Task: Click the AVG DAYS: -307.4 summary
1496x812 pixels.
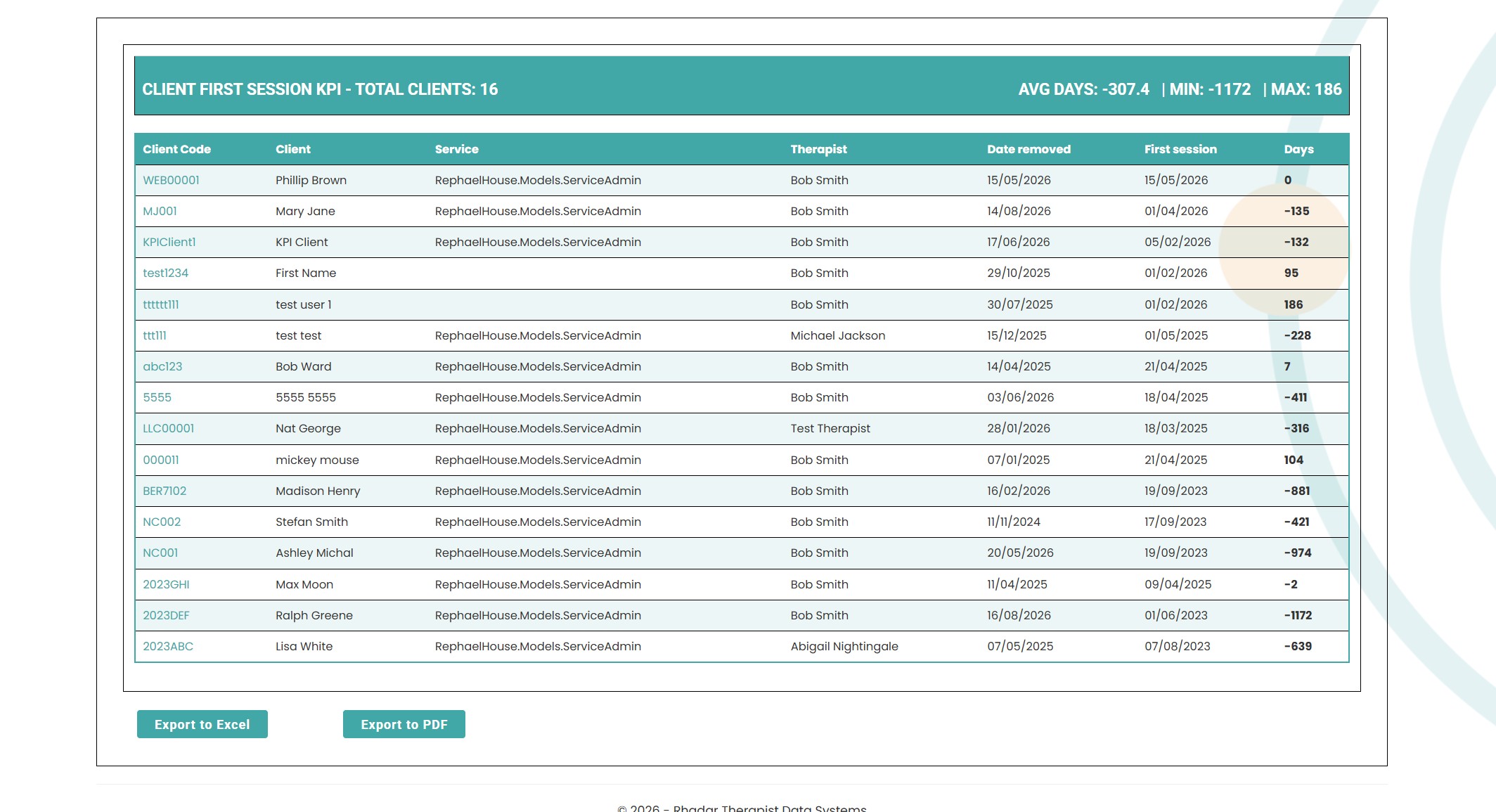Action: (1083, 89)
